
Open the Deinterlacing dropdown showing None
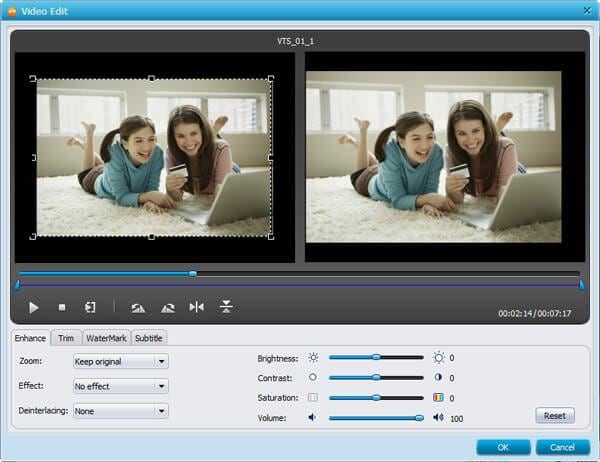click(x=121, y=411)
